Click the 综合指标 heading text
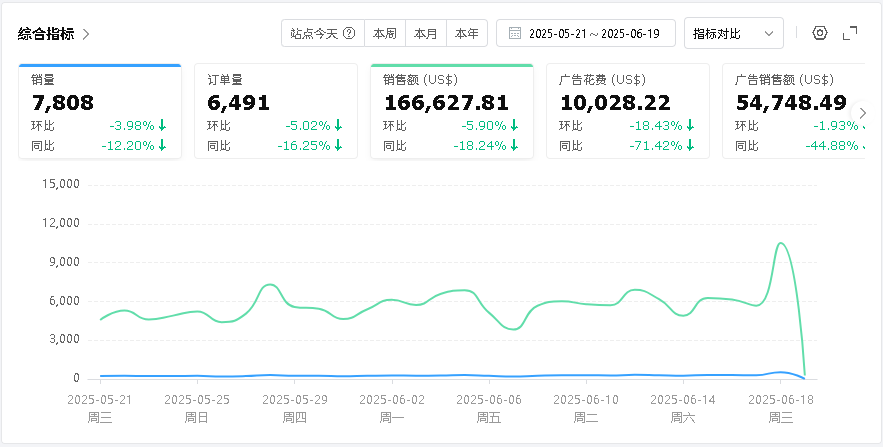The width and height of the screenshot is (883, 447). (46, 34)
